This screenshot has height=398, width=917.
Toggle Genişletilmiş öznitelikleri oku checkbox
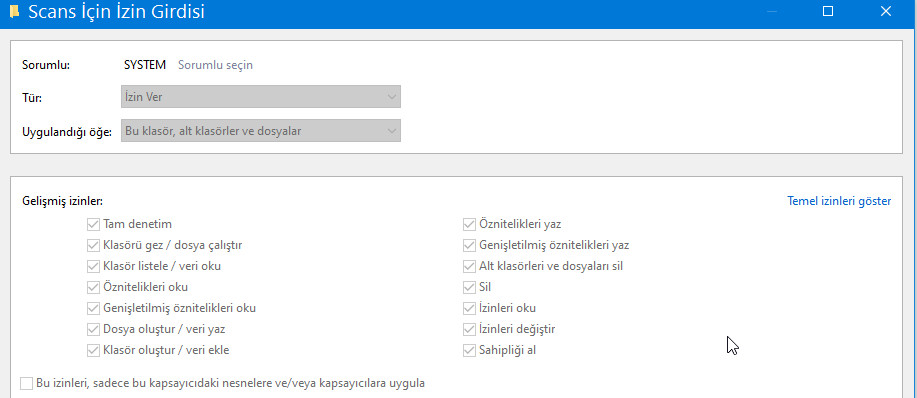(93, 309)
